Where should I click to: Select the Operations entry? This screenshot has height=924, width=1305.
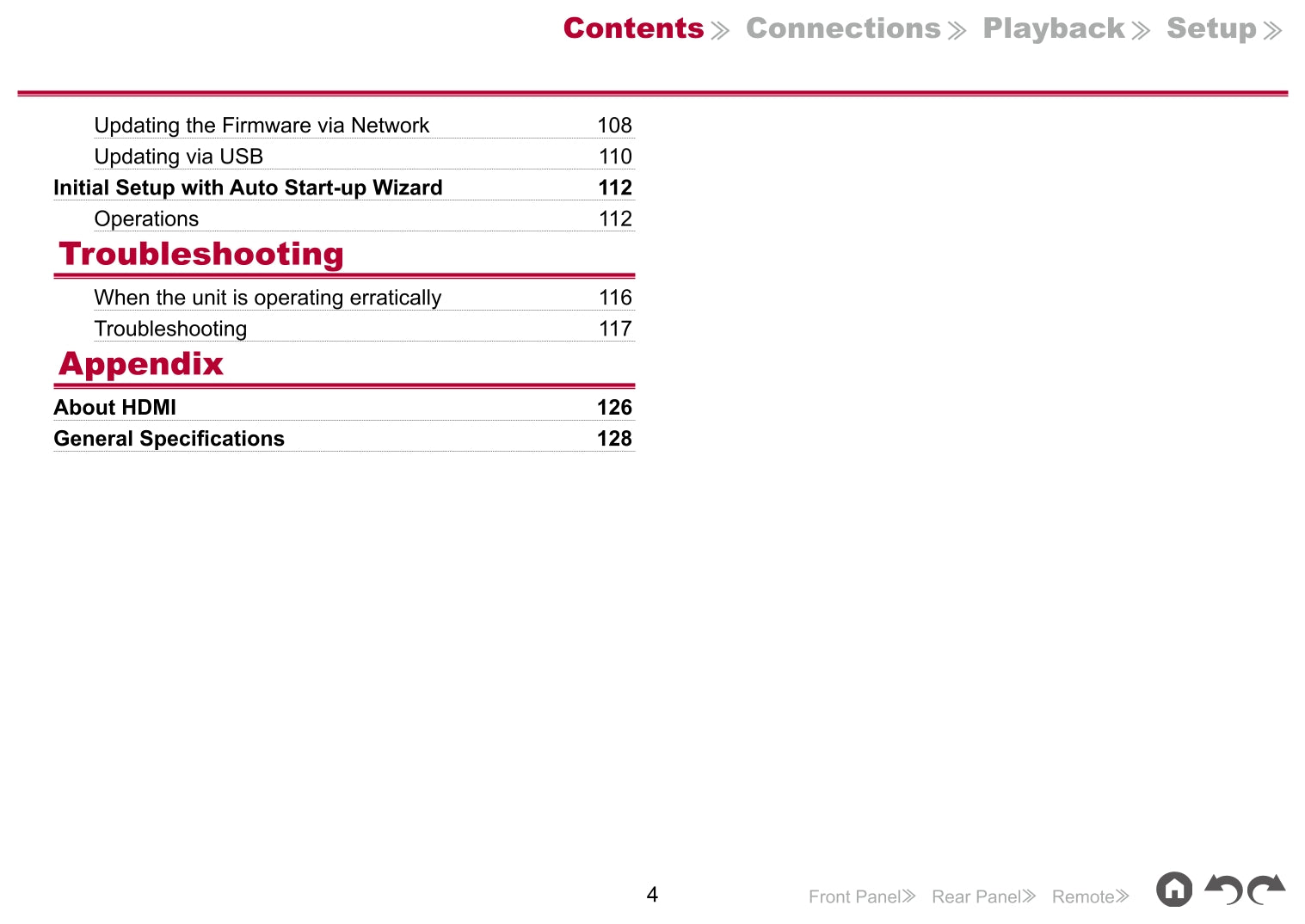pos(146,219)
